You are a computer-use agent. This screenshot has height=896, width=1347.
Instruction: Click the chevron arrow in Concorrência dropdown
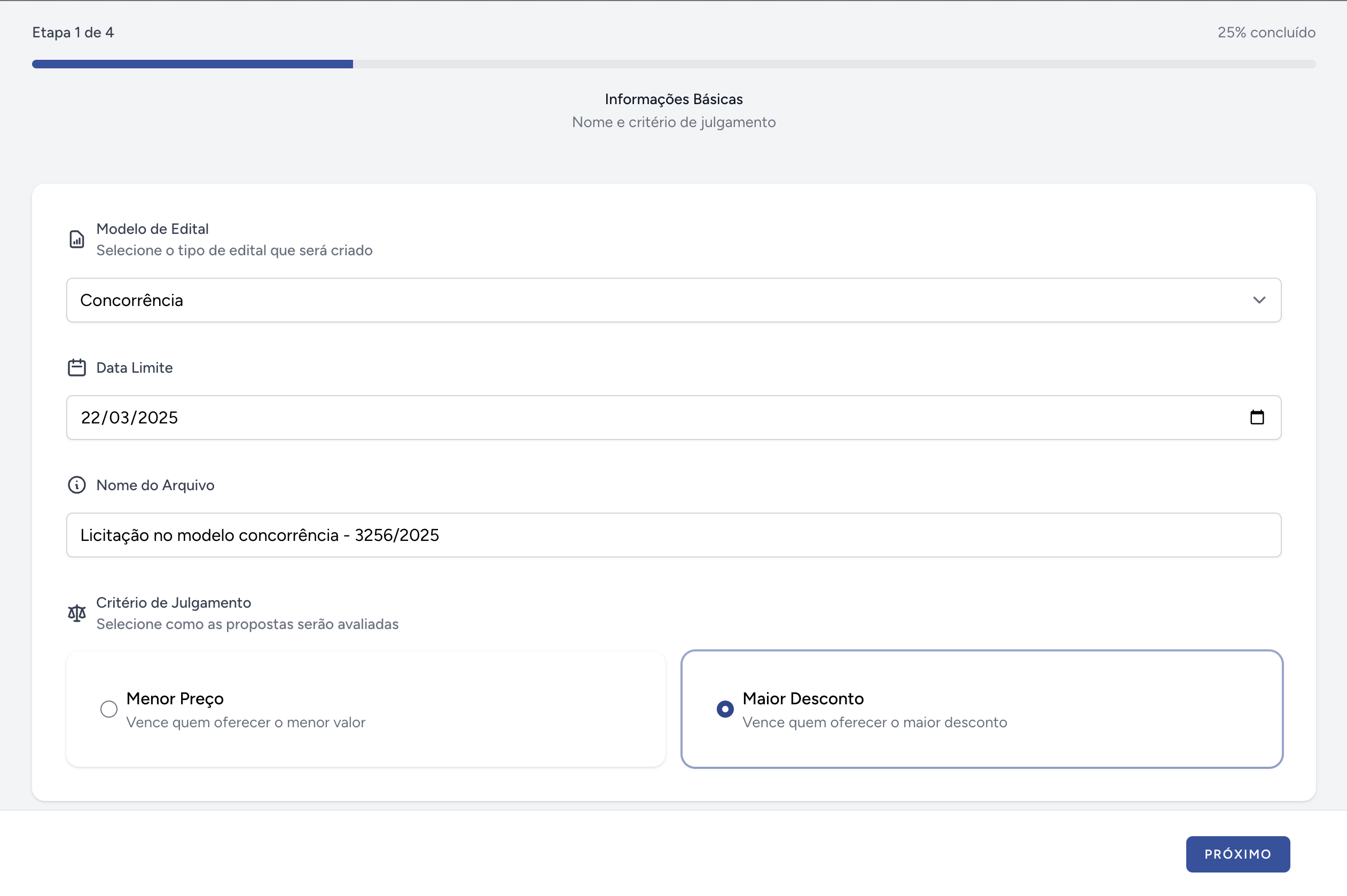tap(1259, 300)
